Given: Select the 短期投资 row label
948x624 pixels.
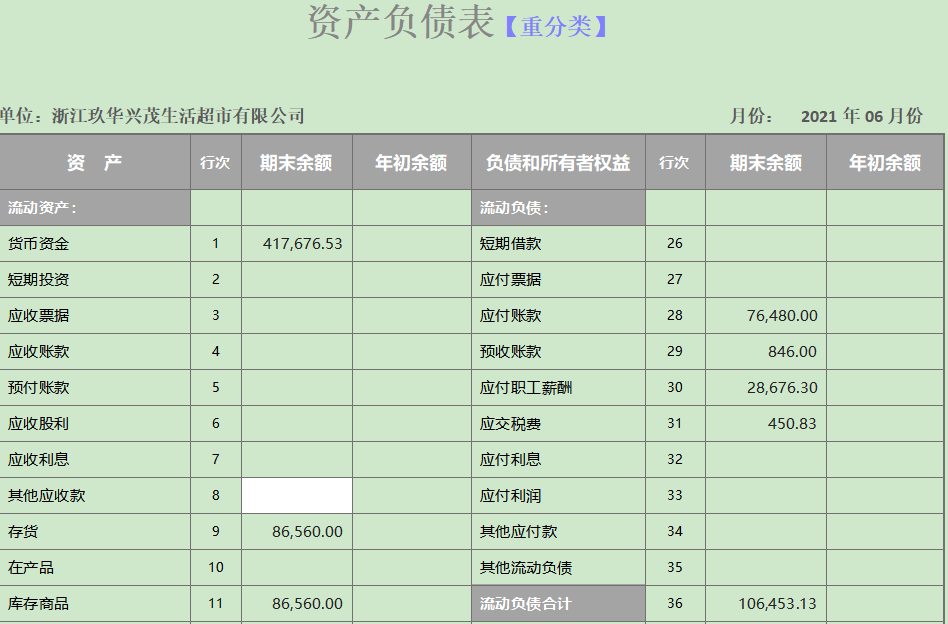Looking at the screenshot, I should [38, 279].
